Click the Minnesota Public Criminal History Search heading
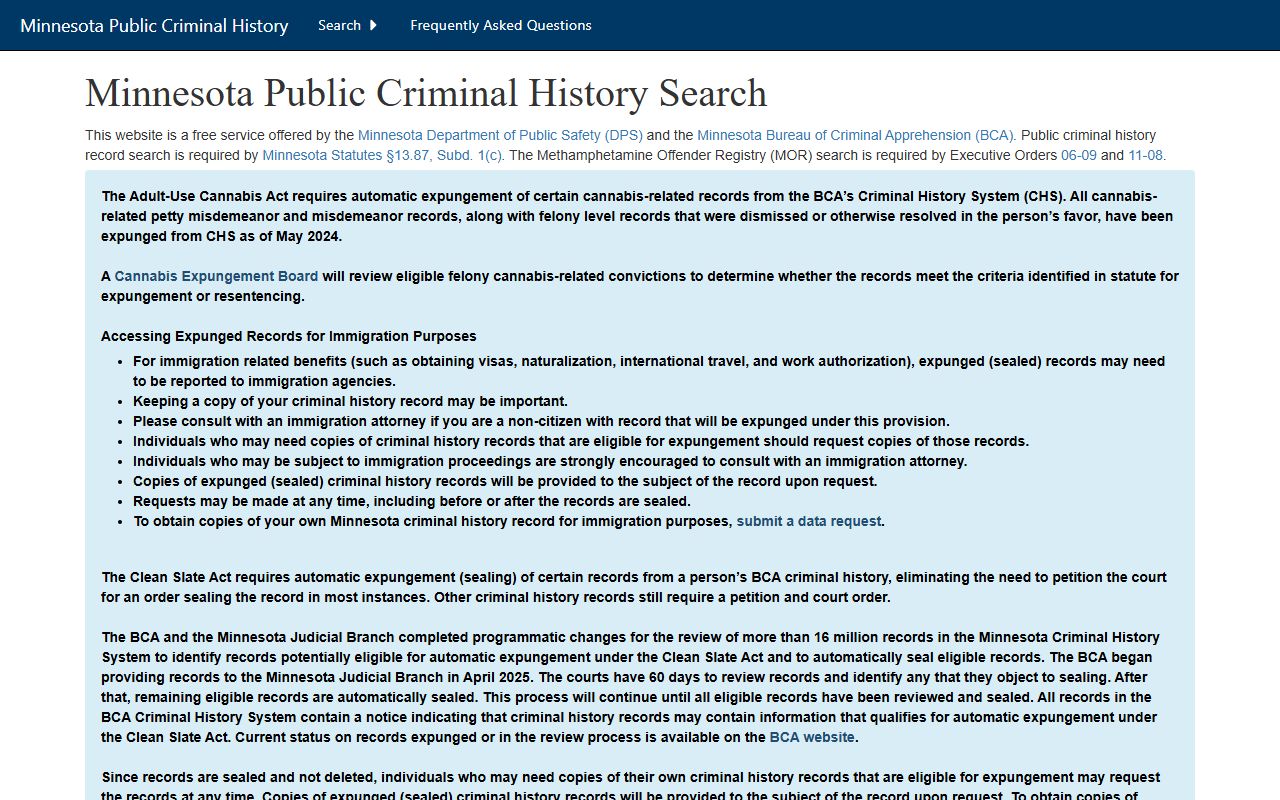Screen dimensions: 1280x800 click(426, 93)
